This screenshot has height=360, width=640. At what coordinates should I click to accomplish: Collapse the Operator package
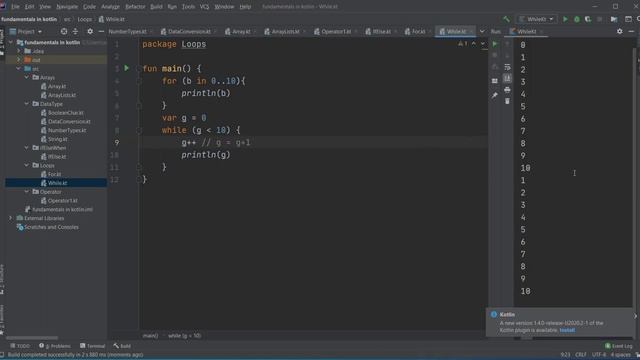(x=27, y=192)
